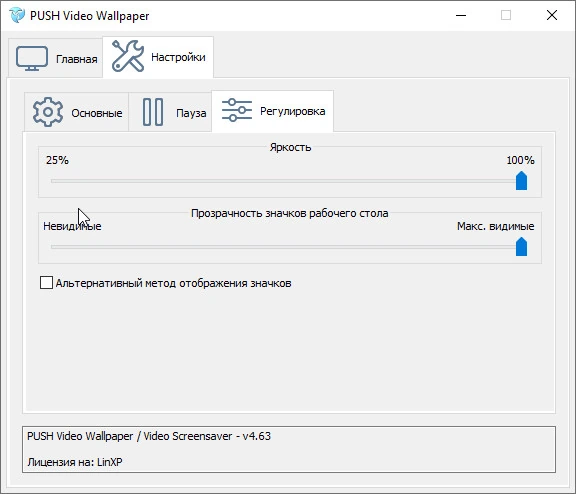Click the Лицензия на: LinXP text

[75, 462]
